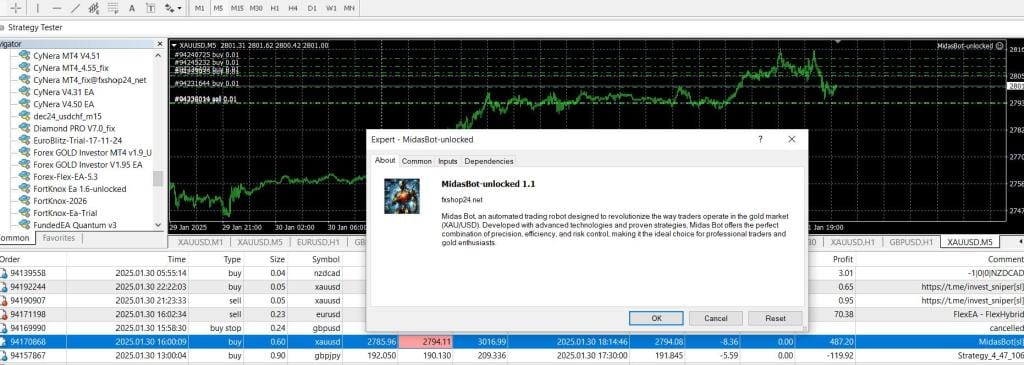Close the Navigator panel
The image size is (1024, 365).
(x=160, y=44)
